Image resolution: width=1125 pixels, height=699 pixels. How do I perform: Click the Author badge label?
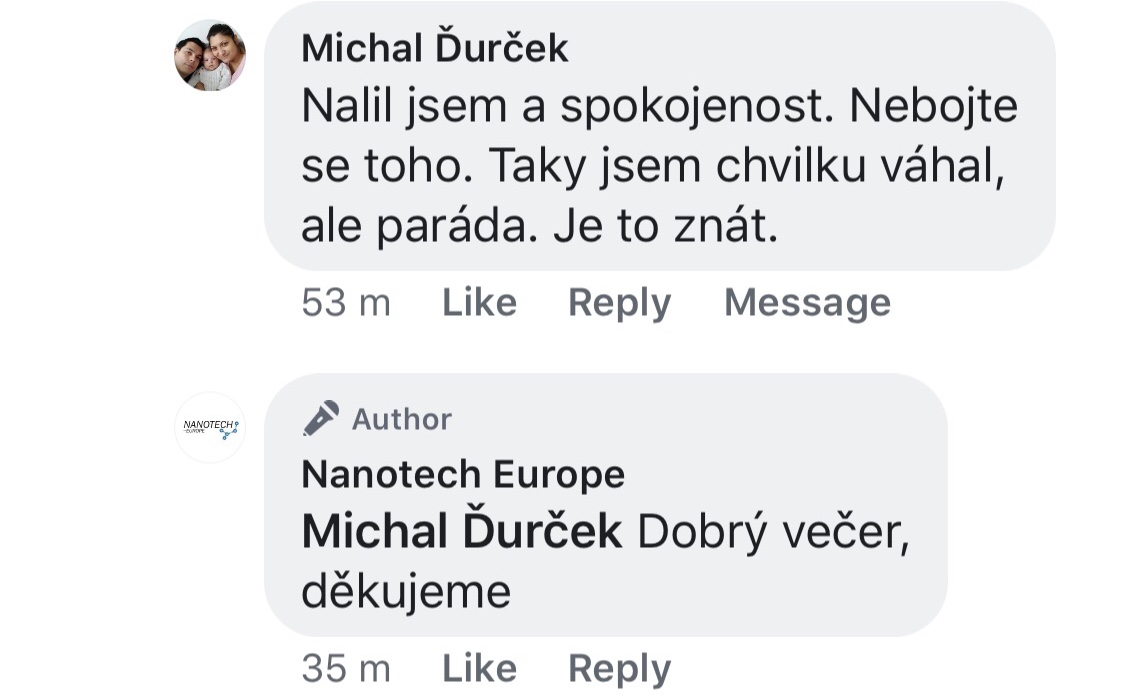pyautogui.click(x=401, y=419)
